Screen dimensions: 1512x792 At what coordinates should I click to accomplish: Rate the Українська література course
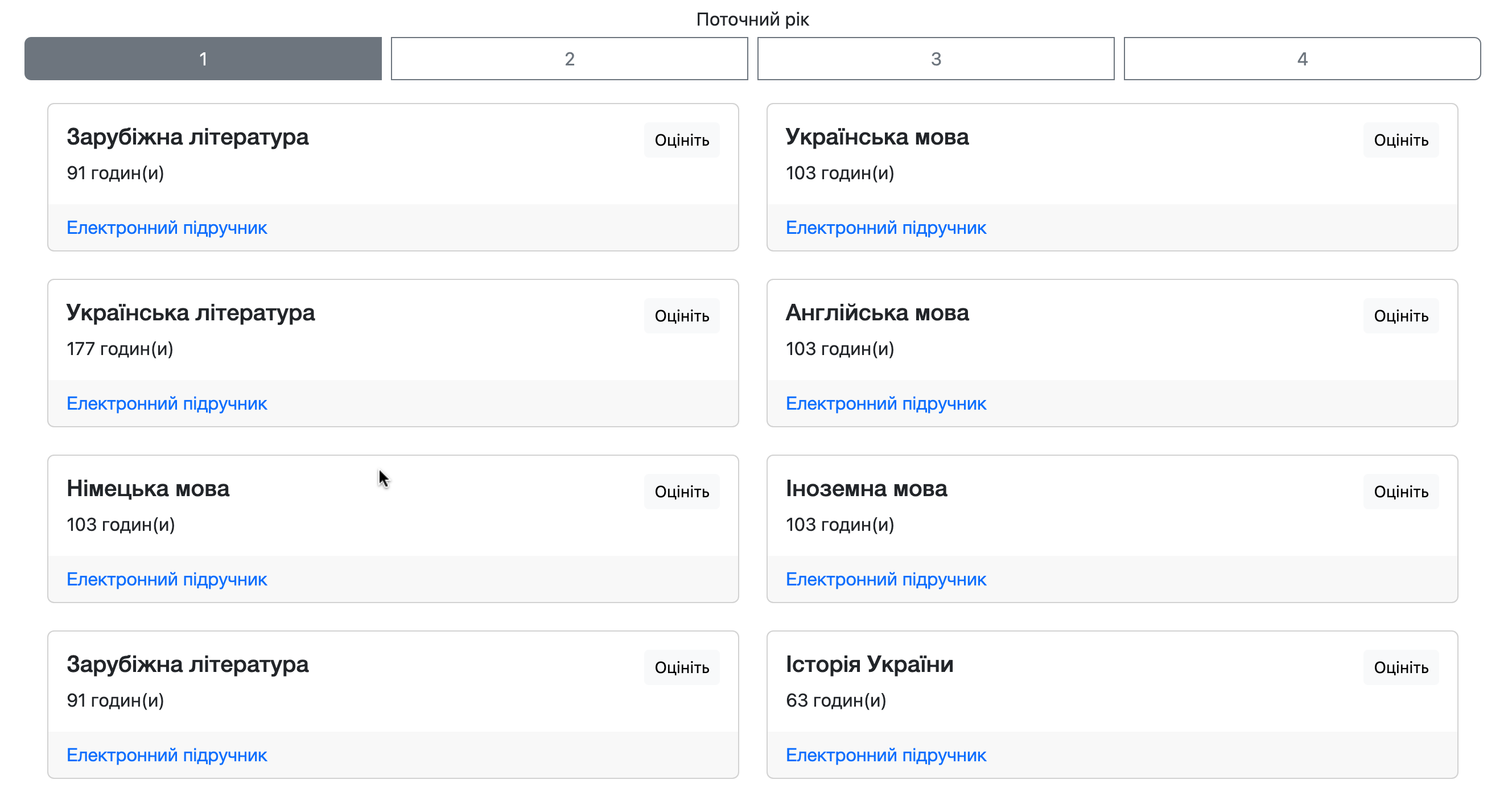(681, 316)
